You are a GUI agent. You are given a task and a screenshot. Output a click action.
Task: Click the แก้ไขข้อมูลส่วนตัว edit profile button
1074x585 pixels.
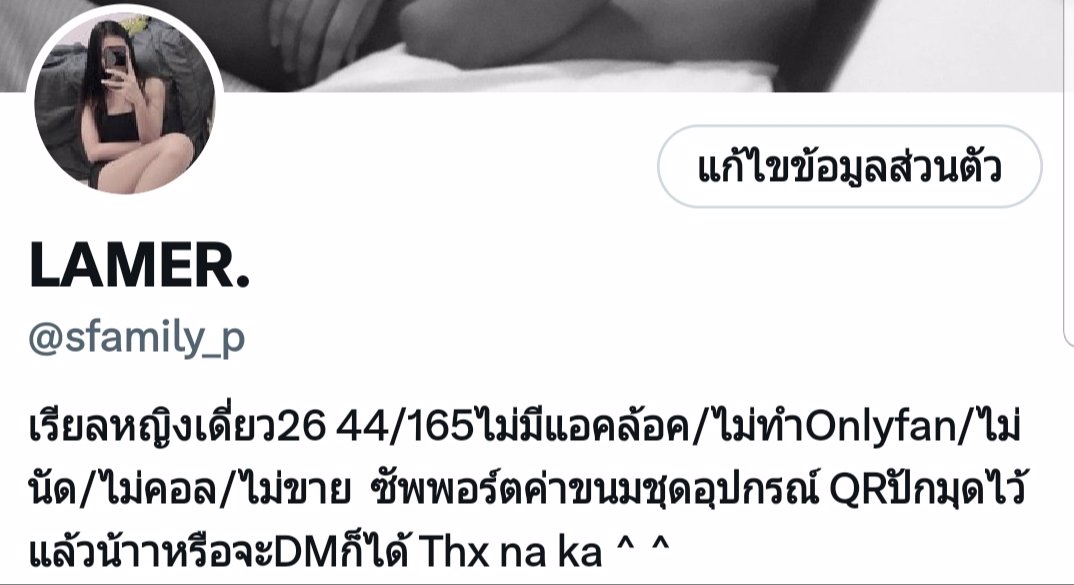[x=849, y=166]
